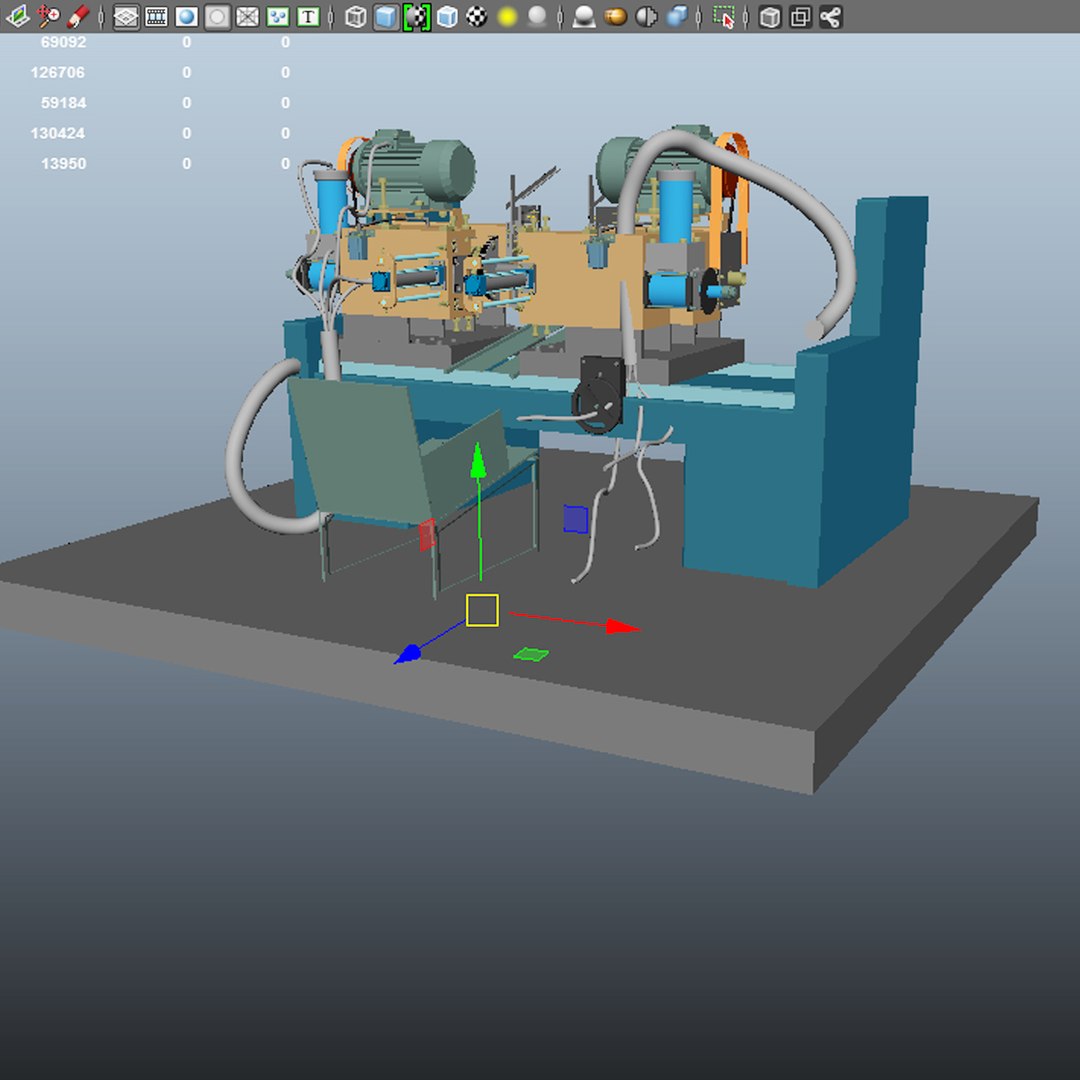Click the yellow center manipulator square
This screenshot has width=1080, height=1080.
[x=482, y=610]
